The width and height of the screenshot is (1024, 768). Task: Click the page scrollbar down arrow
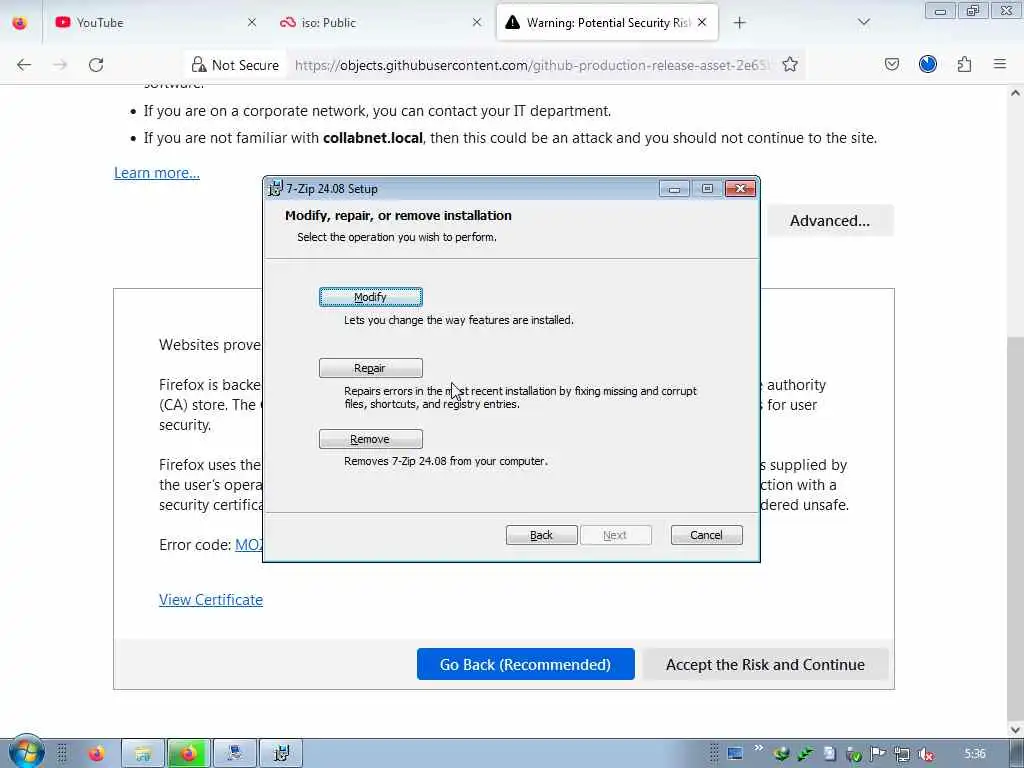click(x=1015, y=729)
